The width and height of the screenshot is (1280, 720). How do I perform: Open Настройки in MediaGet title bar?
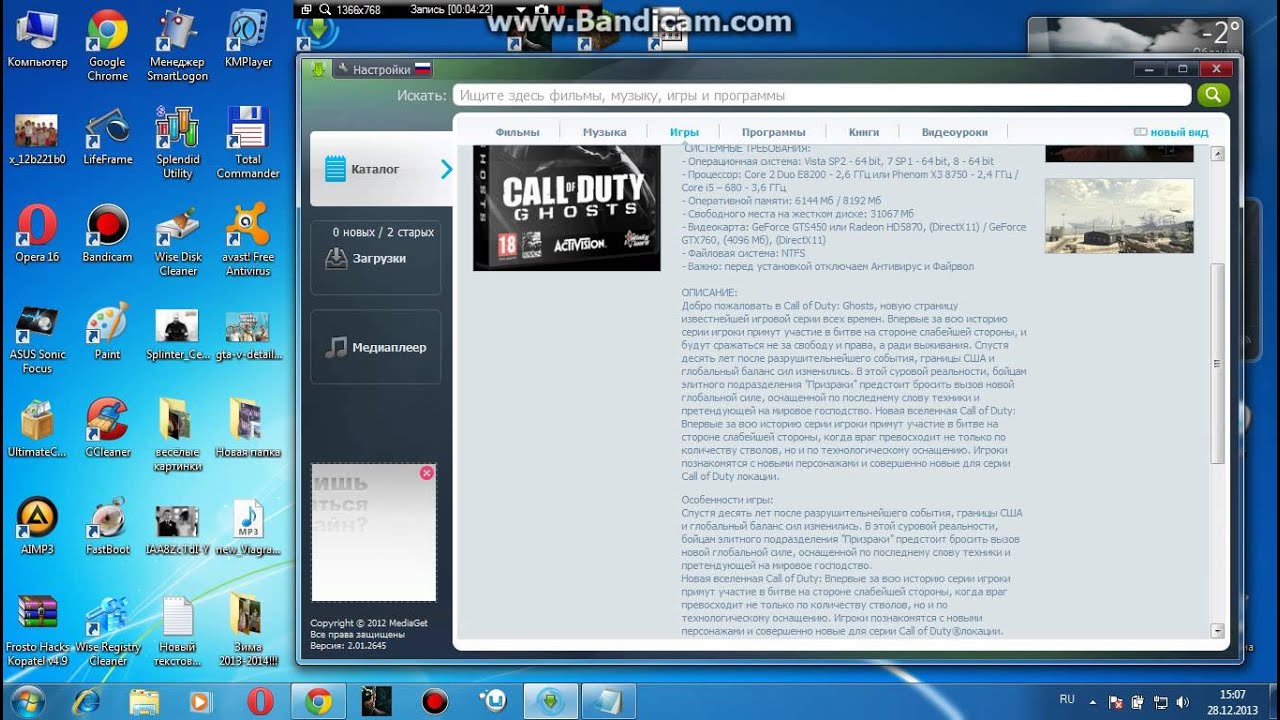pyautogui.click(x=374, y=69)
